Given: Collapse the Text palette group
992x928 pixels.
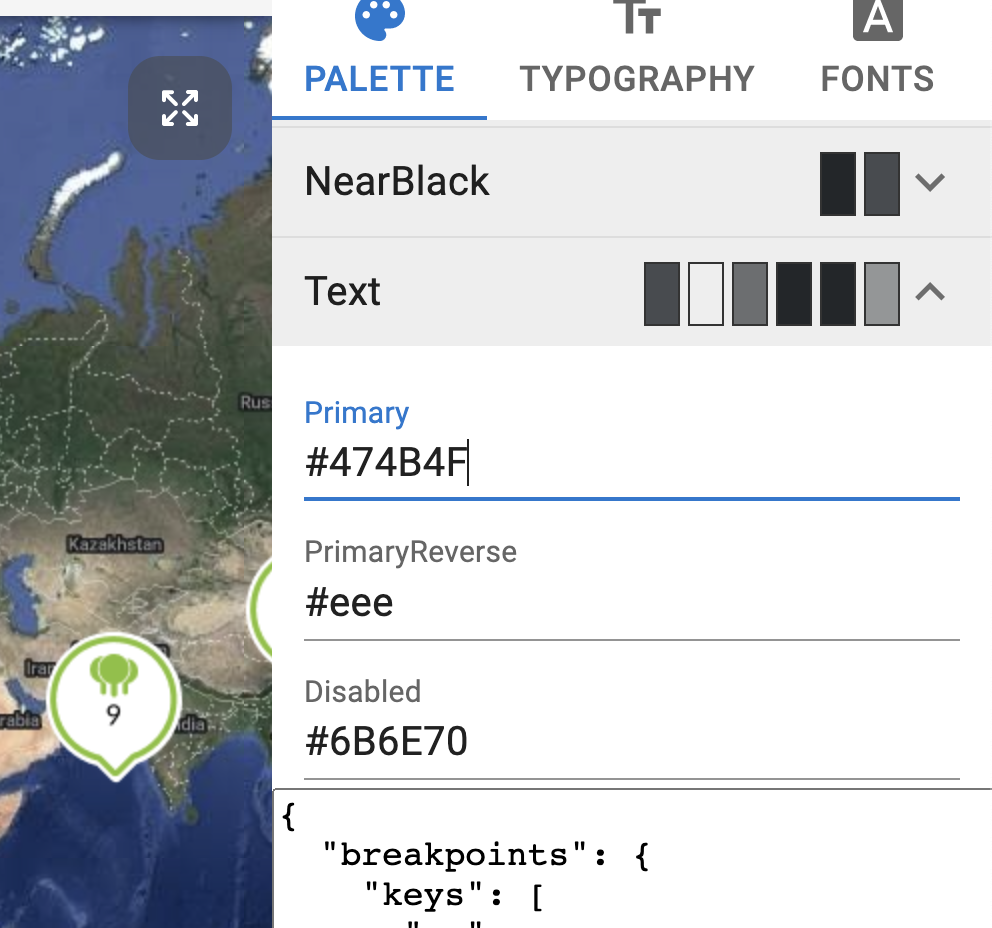Looking at the screenshot, I should pyautogui.click(x=930, y=292).
